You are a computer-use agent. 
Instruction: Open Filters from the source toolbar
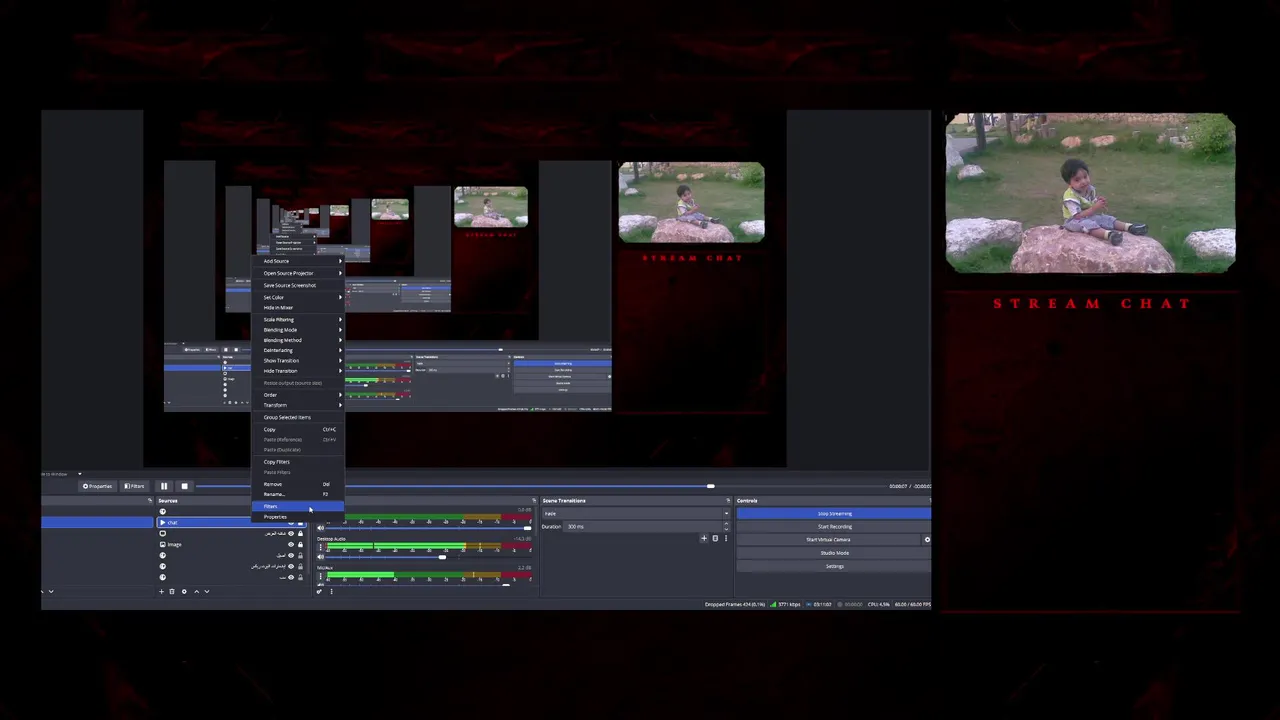tap(134, 486)
